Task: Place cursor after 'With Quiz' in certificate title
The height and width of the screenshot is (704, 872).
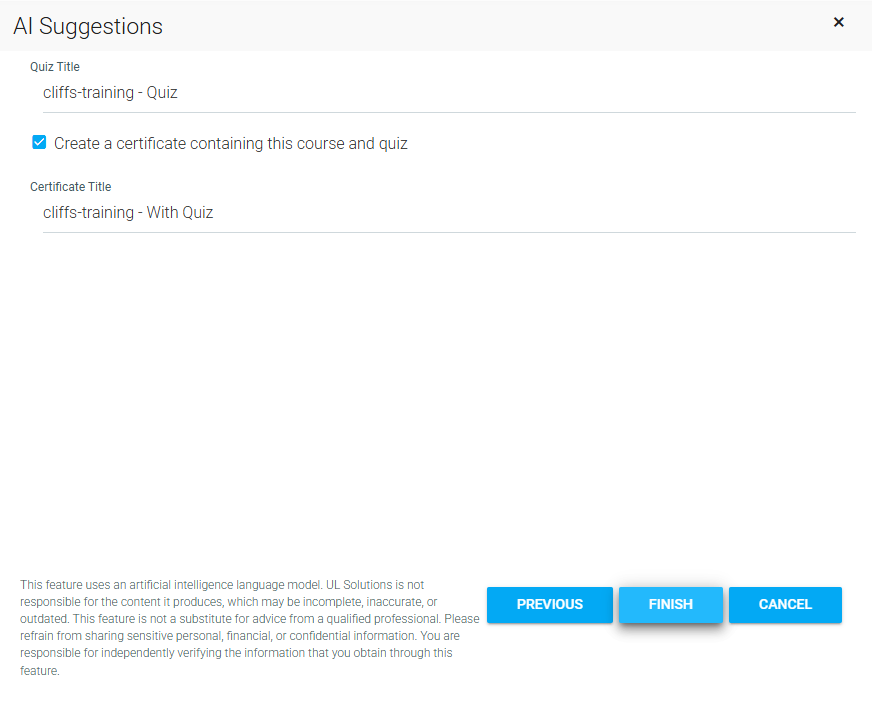Action: coord(214,213)
